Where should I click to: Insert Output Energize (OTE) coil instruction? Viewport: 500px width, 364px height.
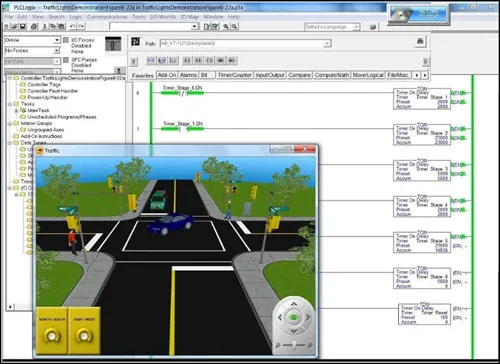[209, 60]
